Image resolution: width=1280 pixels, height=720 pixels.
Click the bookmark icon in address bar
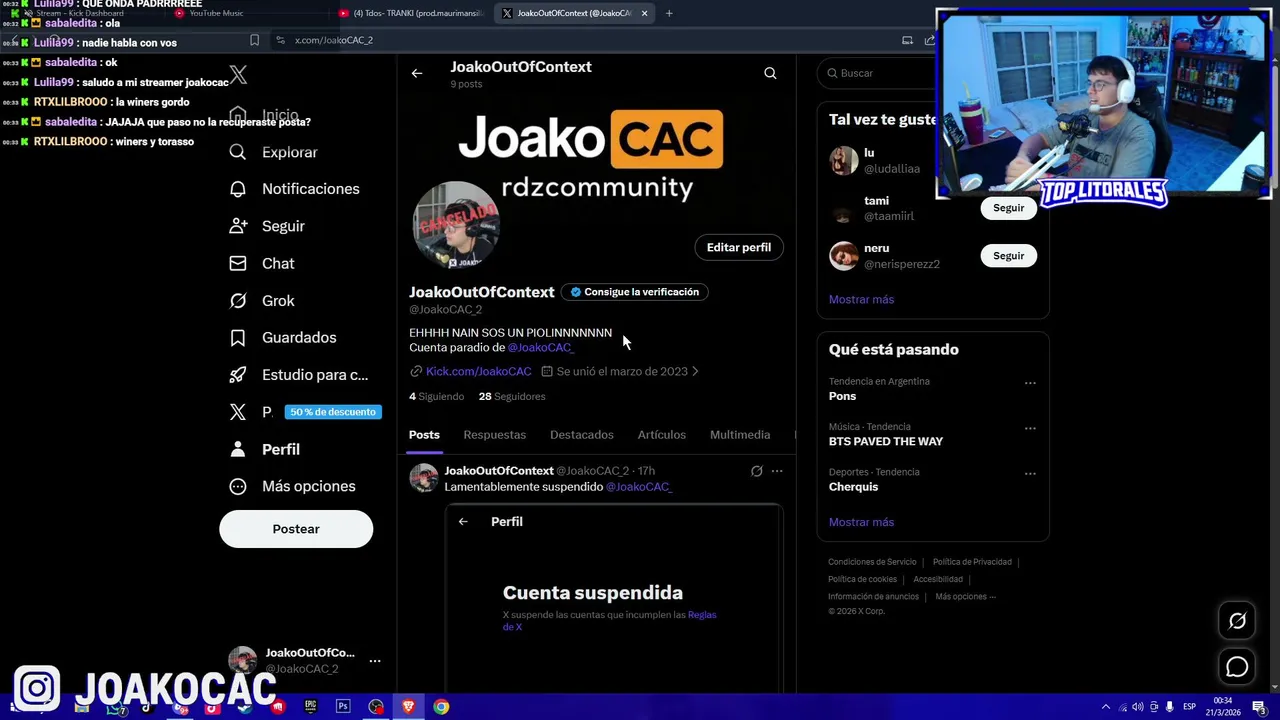tap(254, 40)
